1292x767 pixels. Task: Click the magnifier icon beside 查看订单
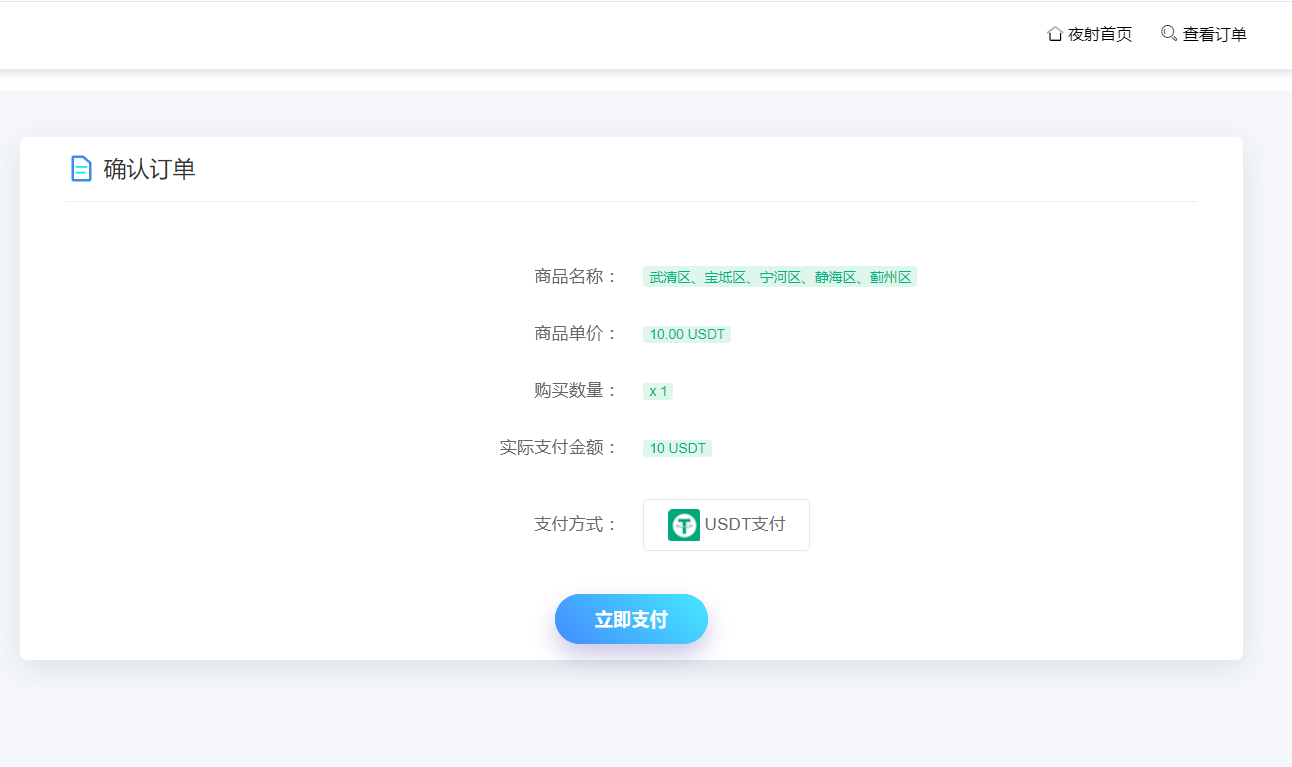[x=1168, y=33]
